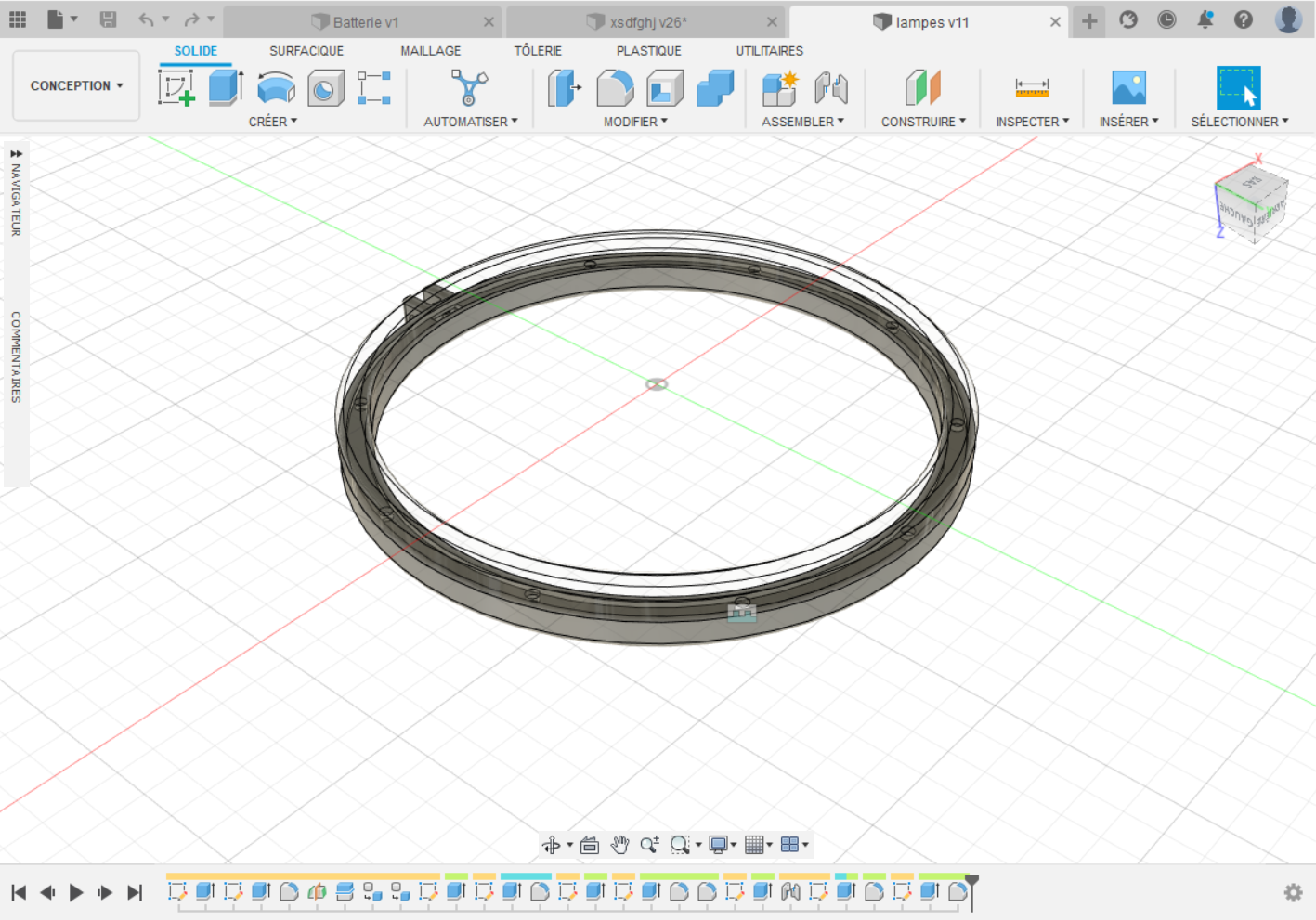Viewport: 1316px width, 920px height.
Task: Open the user profile avatar
Action: [x=1288, y=19]
